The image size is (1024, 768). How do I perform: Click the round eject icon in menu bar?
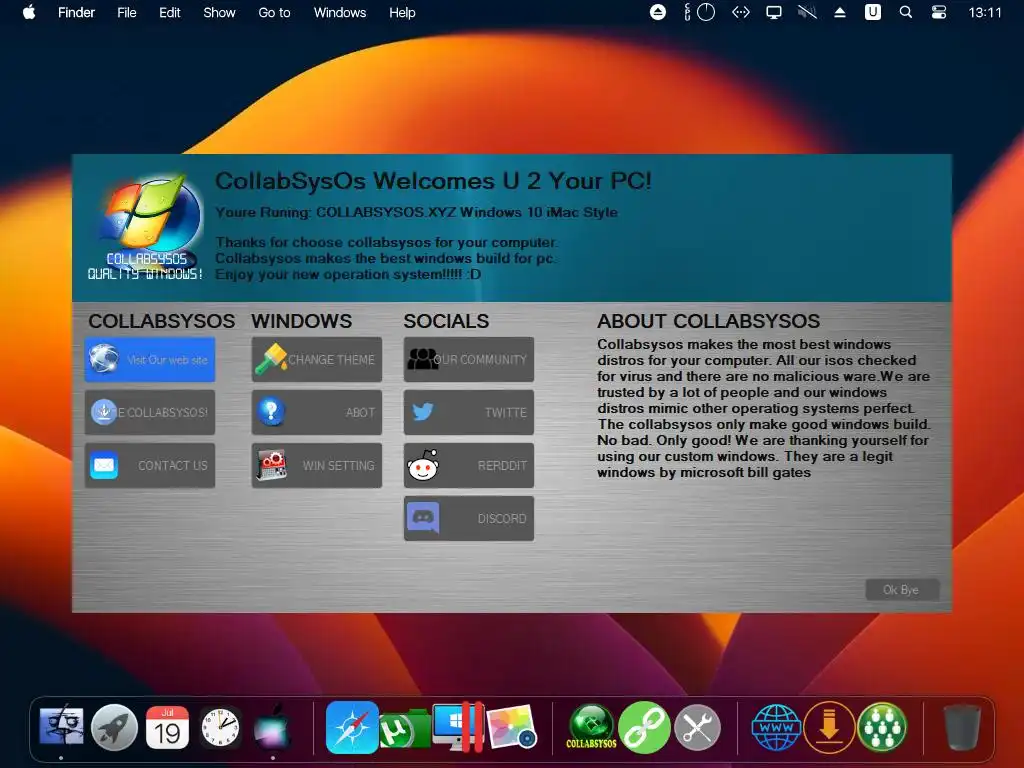(x=658, y=12)
